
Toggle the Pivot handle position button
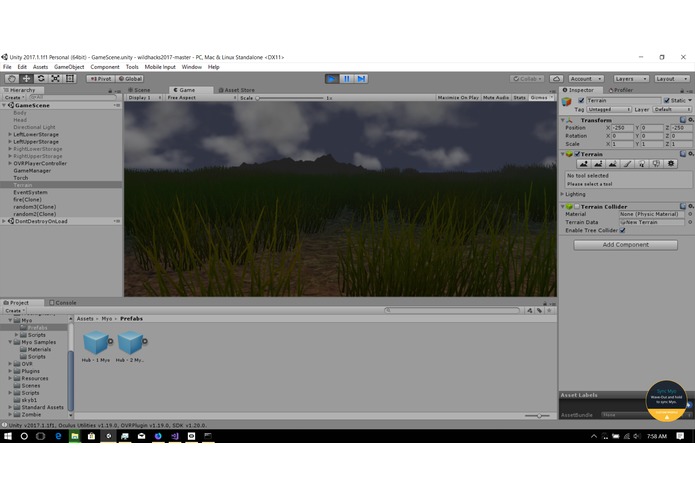coord(101,79)
